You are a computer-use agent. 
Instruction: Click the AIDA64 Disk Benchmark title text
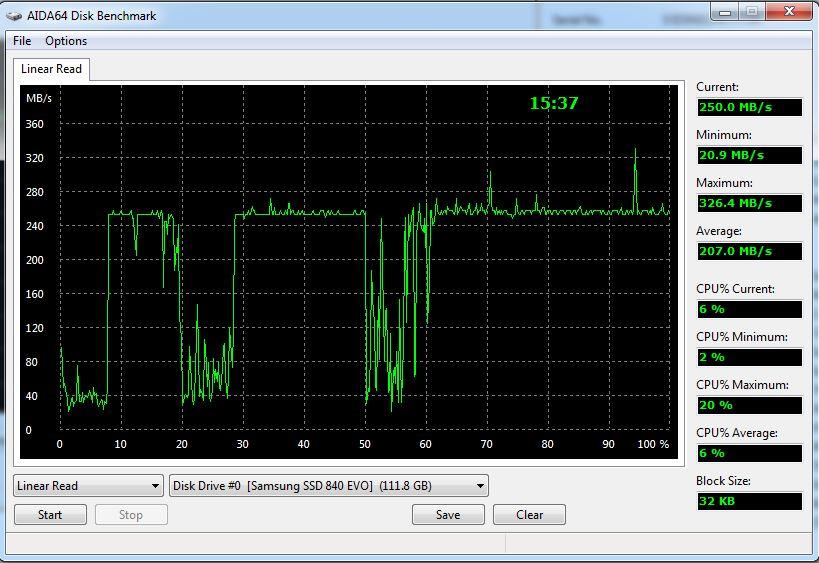pos(91,16)
